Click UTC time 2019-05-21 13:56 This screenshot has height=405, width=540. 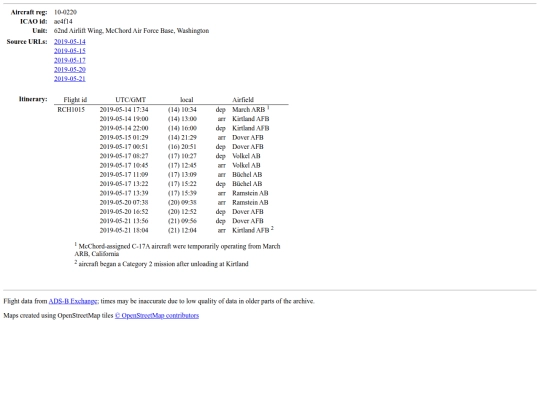point(124,221)
